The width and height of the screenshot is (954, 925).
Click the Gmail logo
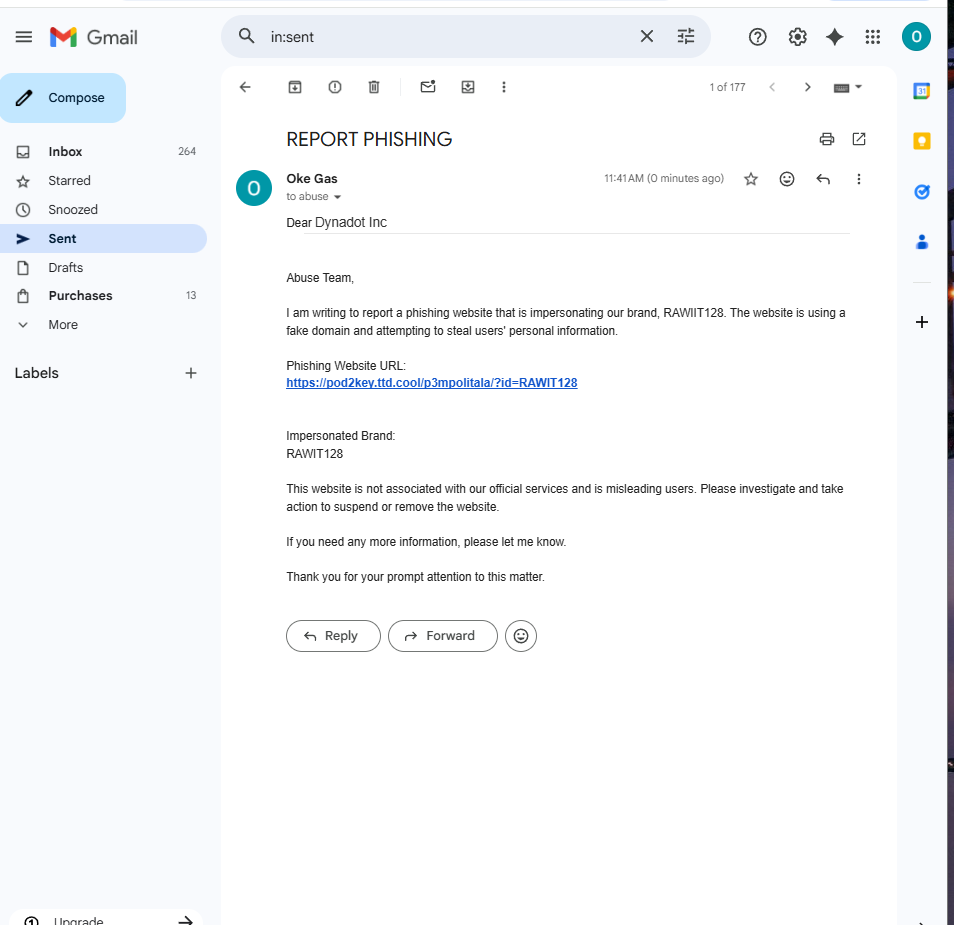tap(94, 37)
